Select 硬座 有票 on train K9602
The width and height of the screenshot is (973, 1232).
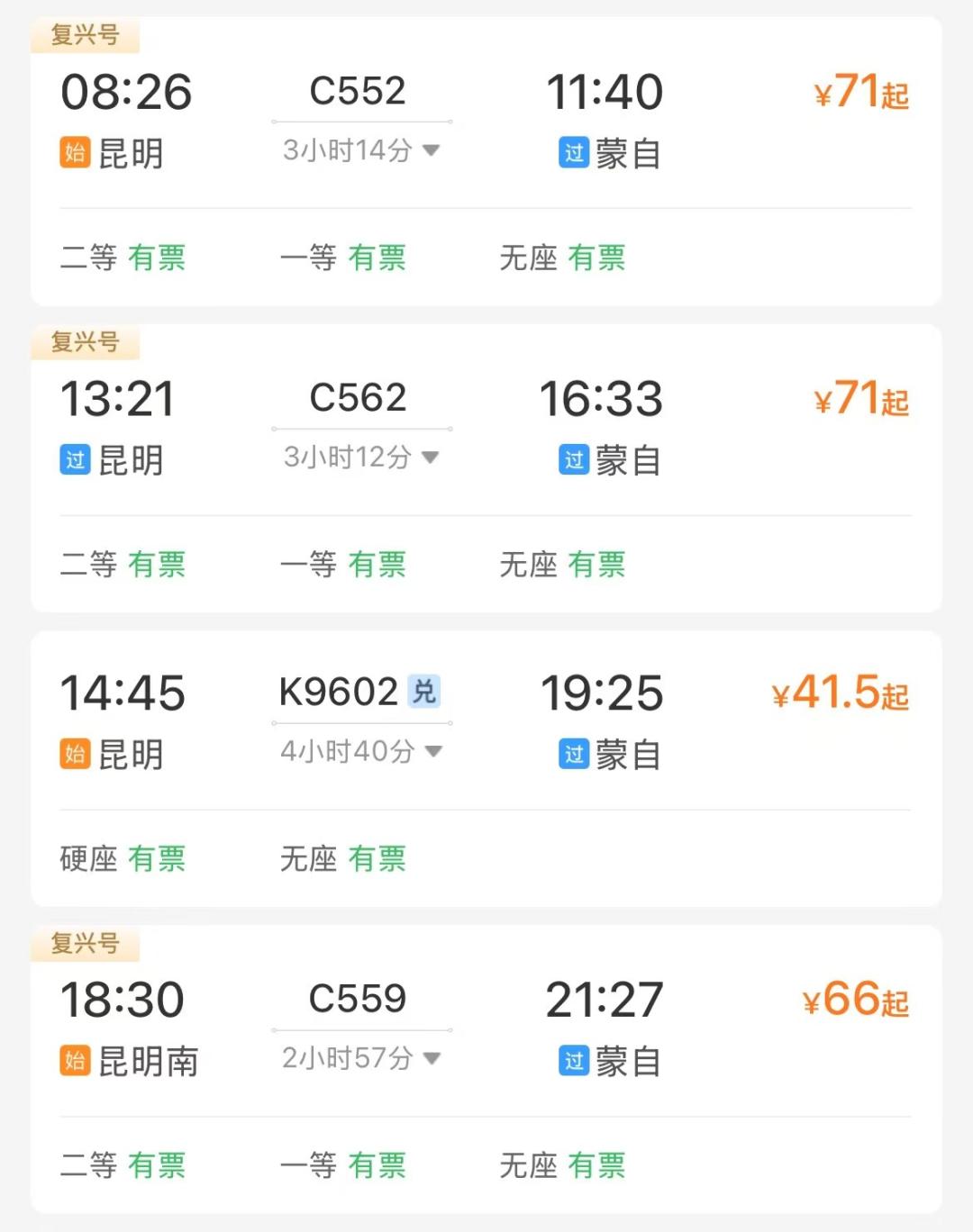[123, 858]
